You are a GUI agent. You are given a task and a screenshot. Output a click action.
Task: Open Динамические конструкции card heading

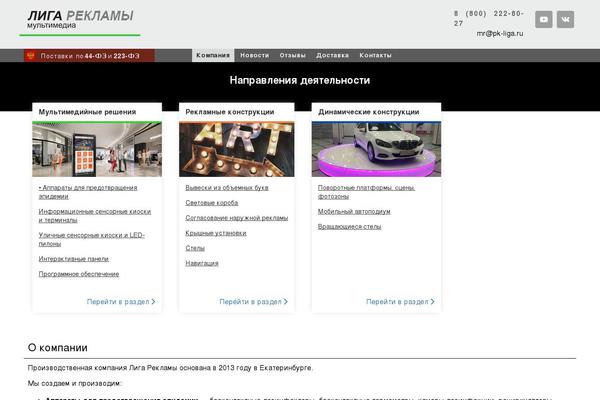(368, 112)
